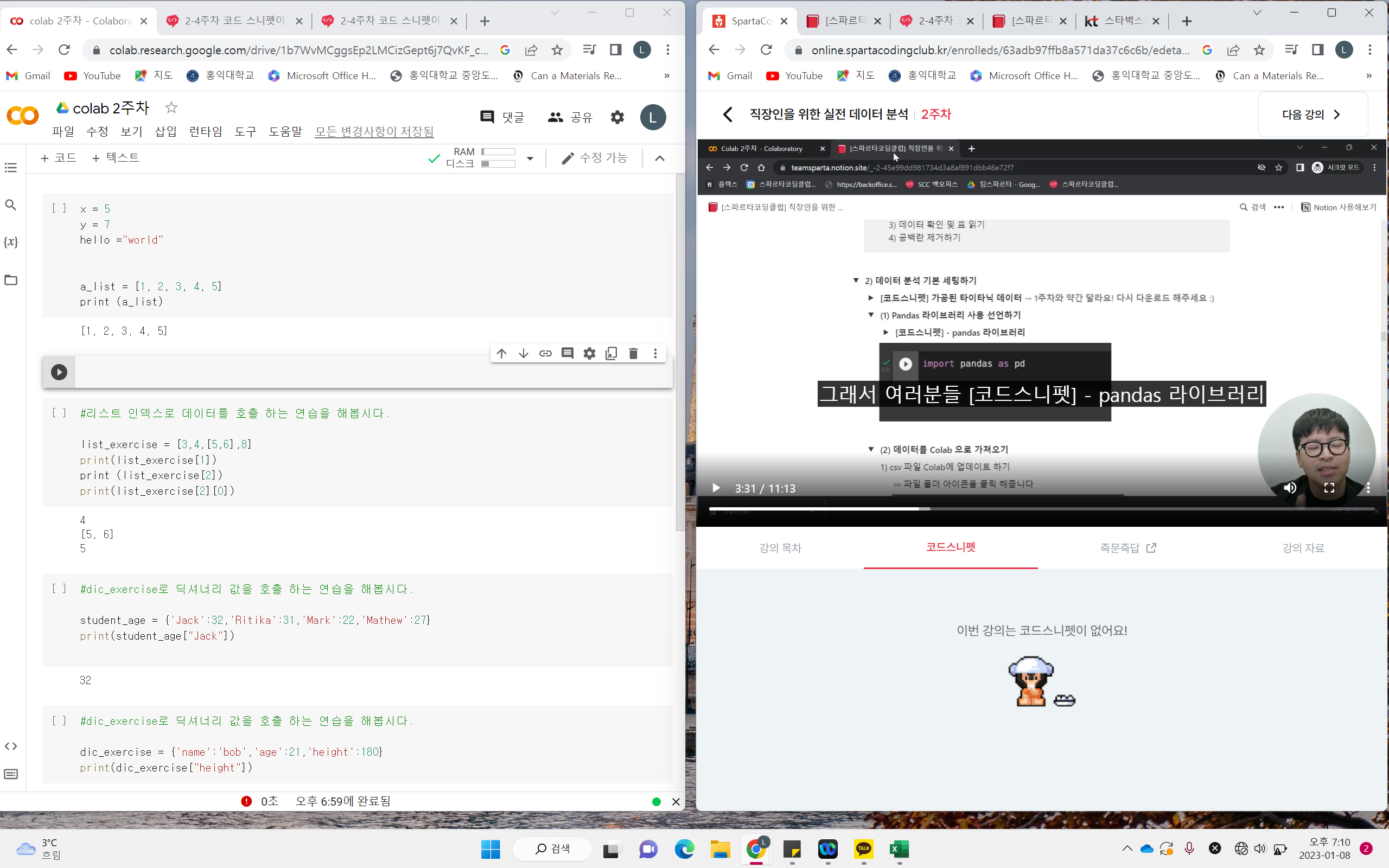1389x868 pixels.
Task: Open the 삽입 menu in Colab
Action: point(166,131)
